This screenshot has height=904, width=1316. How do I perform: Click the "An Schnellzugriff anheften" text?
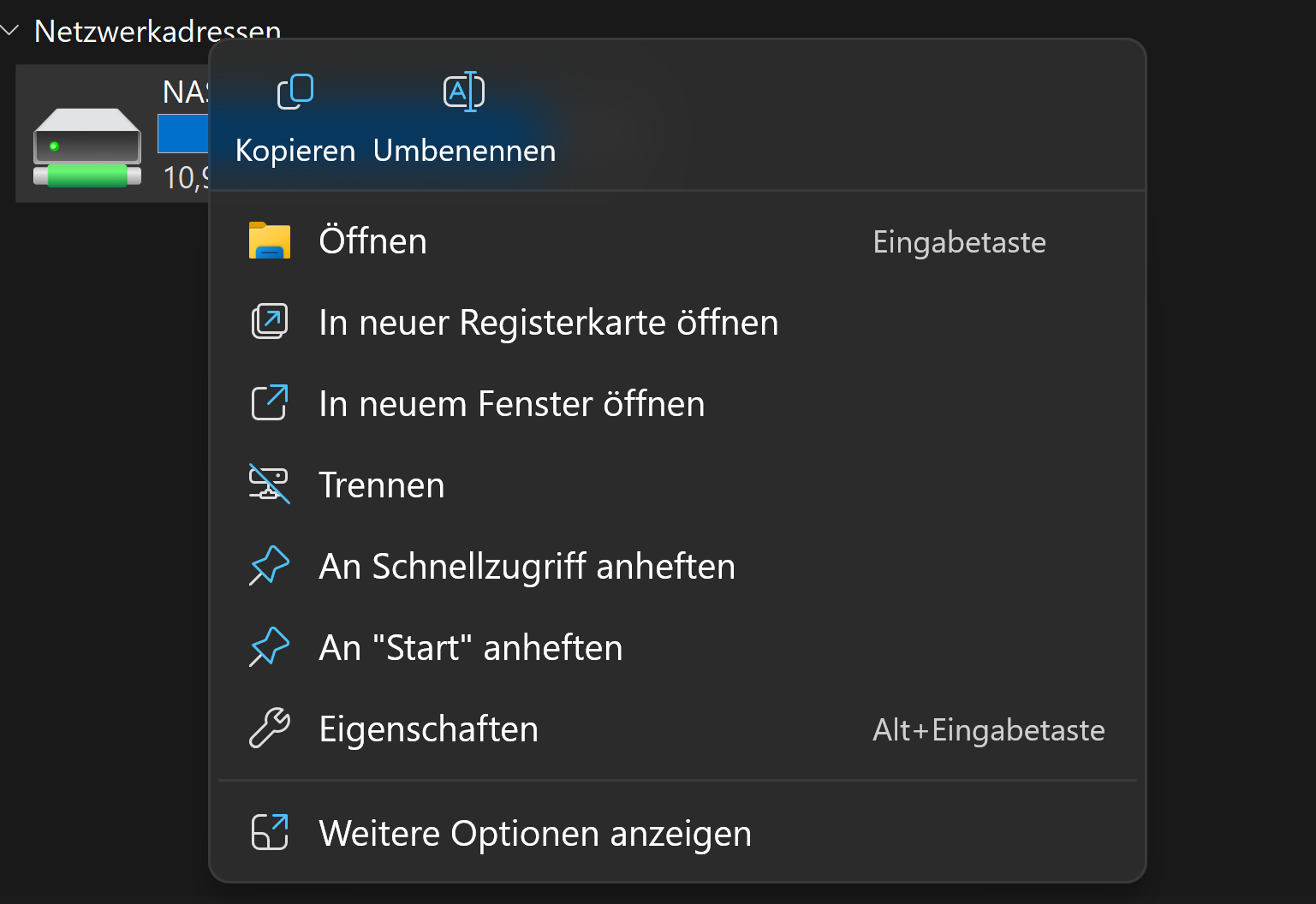[x=527, y=567]
